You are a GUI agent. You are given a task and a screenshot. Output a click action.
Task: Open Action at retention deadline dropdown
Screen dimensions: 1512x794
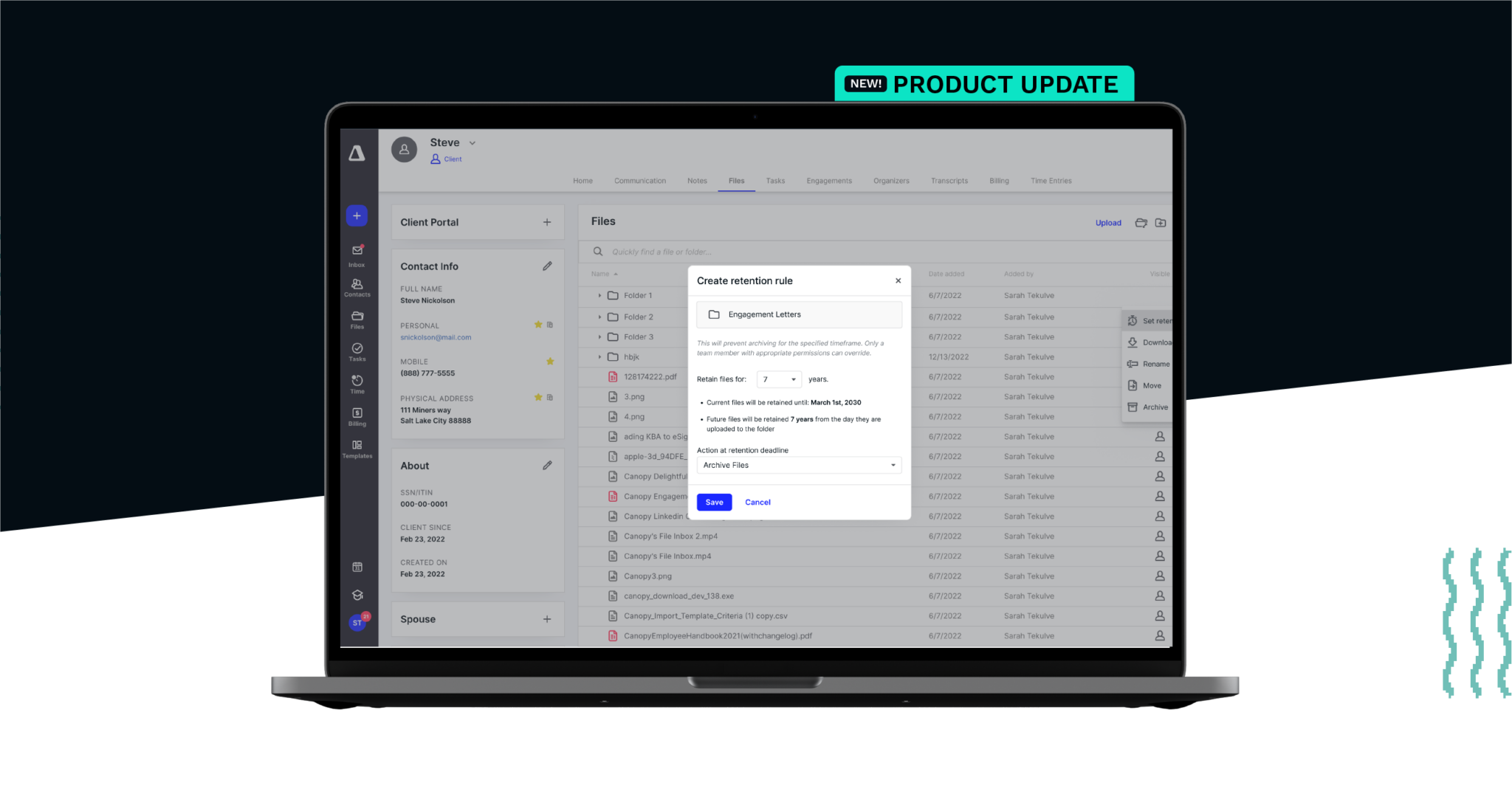pos(799,465)
